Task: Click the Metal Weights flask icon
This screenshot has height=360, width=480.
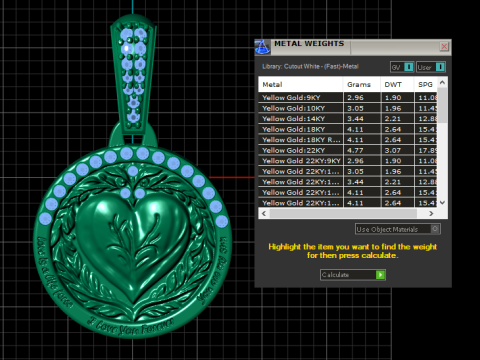Action: 262,47
